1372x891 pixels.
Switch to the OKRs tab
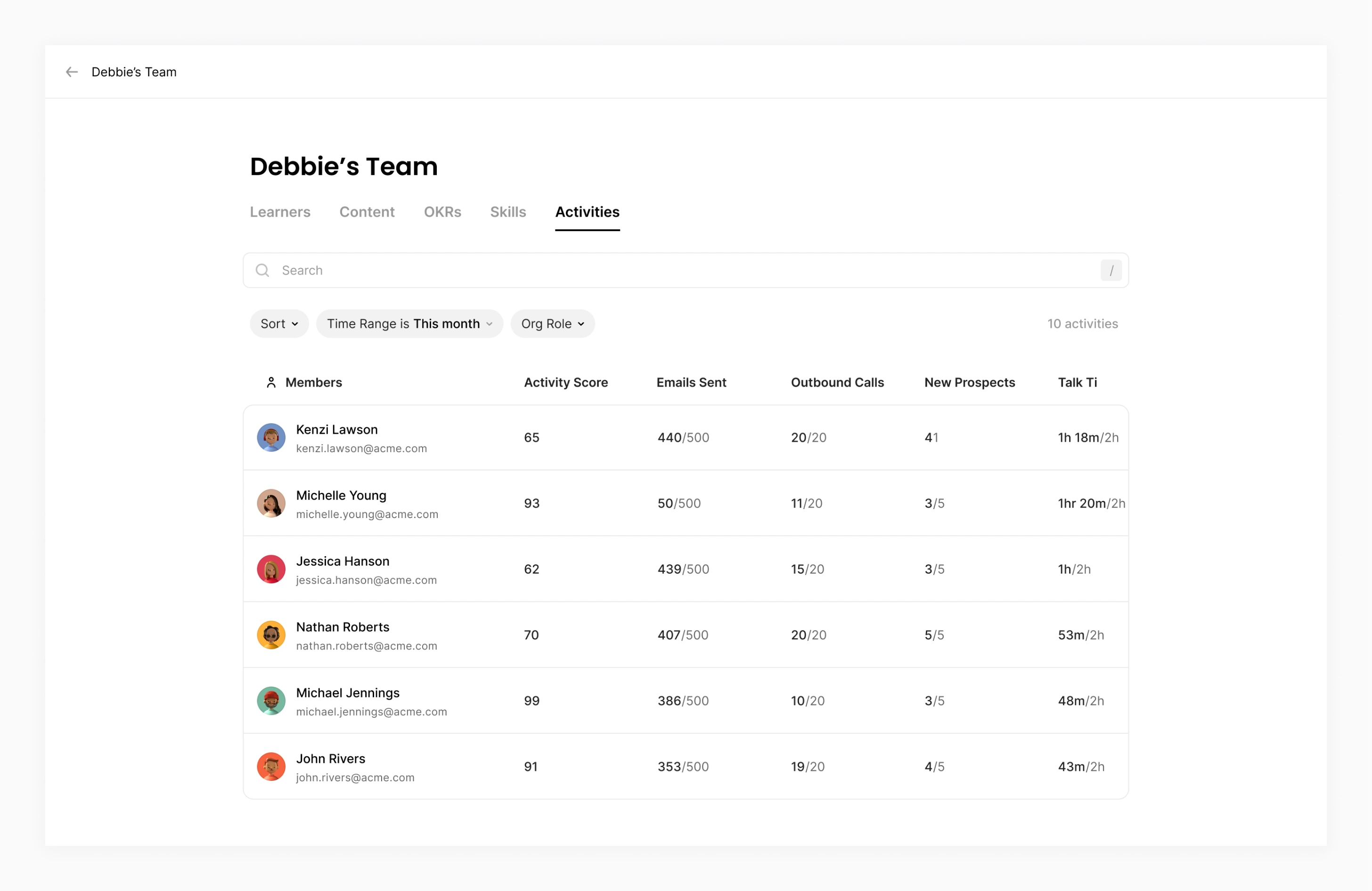442,212
